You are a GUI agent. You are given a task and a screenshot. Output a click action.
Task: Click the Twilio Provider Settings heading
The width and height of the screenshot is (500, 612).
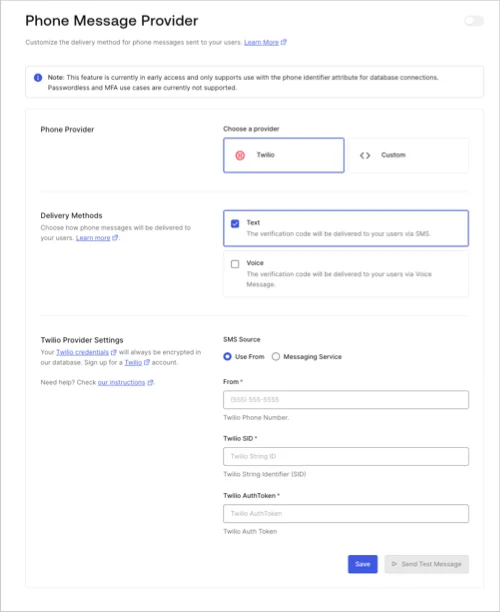tap(82, 340)
